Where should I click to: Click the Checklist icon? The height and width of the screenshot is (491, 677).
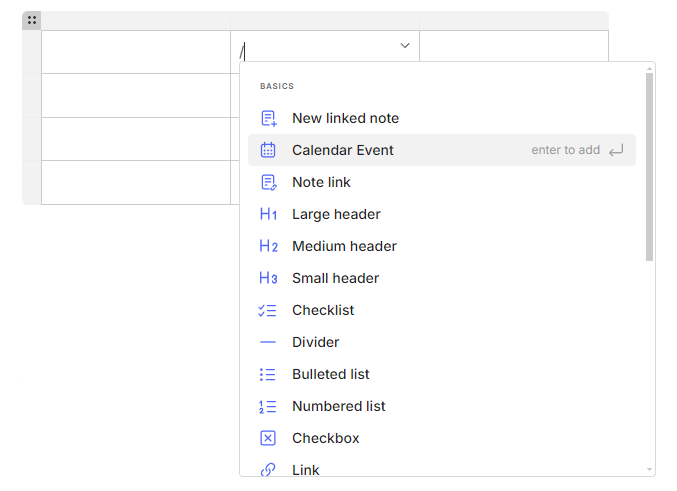pos(267,310)
